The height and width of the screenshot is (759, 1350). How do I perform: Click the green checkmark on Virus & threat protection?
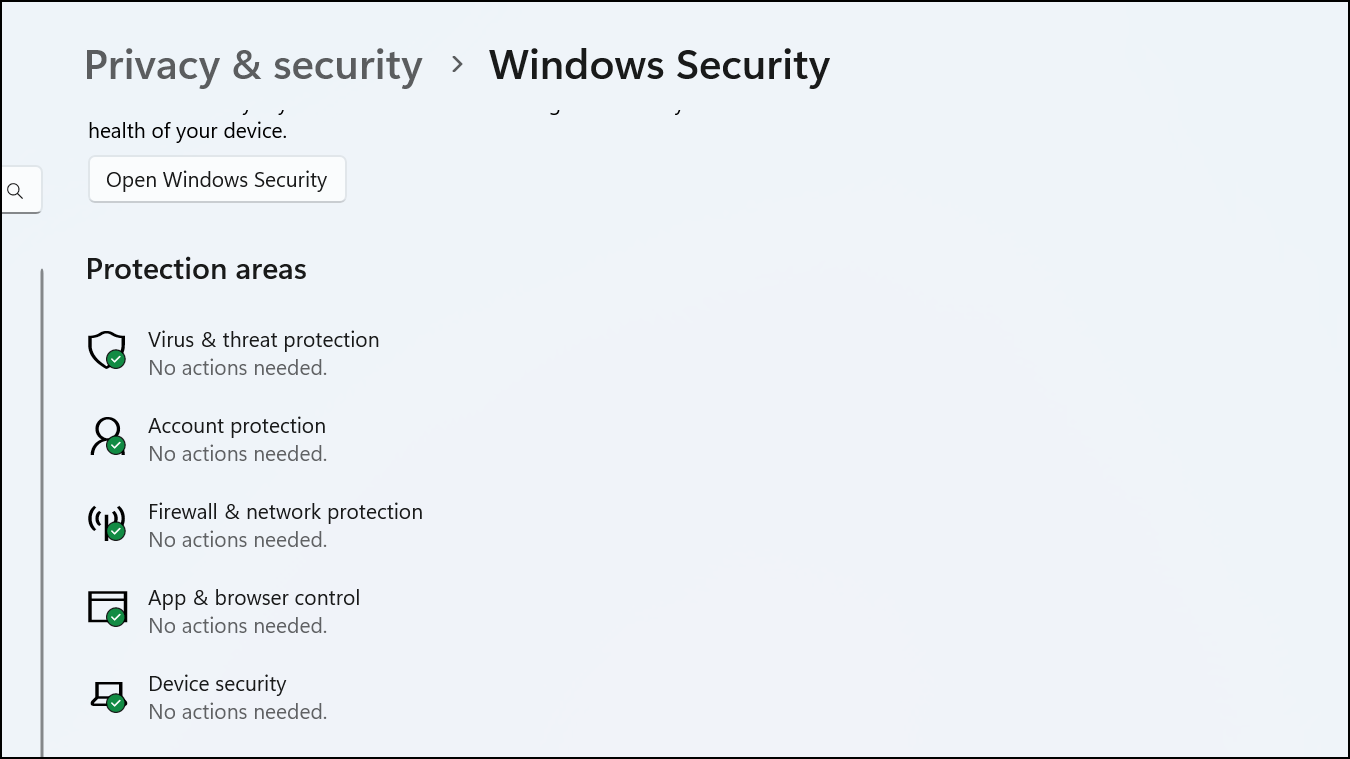click(x=115, y=359)
